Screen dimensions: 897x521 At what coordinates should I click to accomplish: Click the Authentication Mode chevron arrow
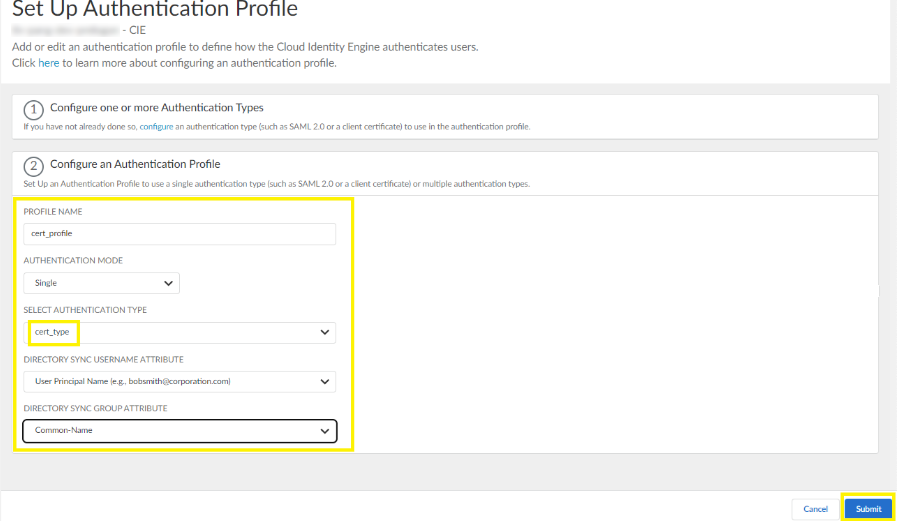168,283
